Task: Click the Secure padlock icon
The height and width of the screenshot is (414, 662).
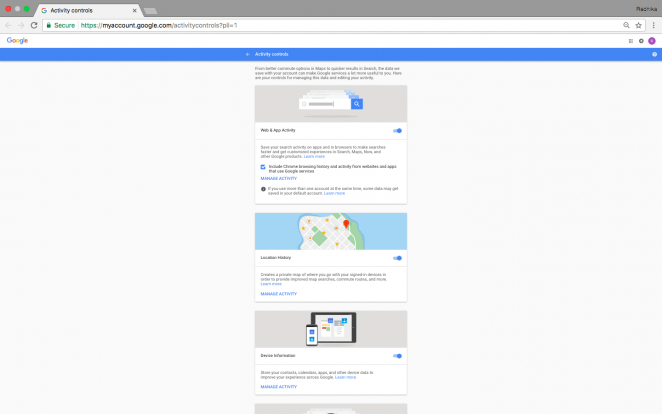Action: (49, 25)
